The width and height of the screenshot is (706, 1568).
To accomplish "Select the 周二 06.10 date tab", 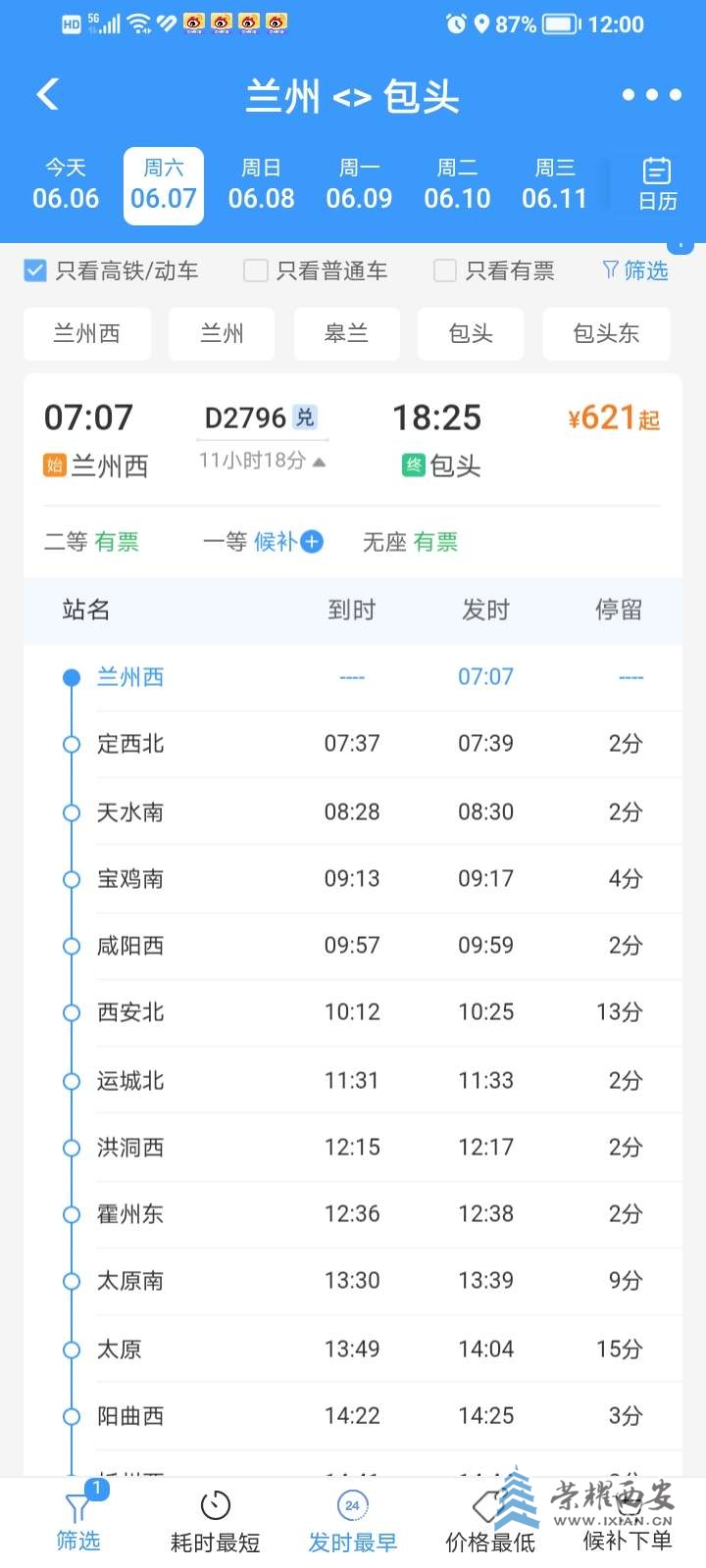I will coord(457,185).
